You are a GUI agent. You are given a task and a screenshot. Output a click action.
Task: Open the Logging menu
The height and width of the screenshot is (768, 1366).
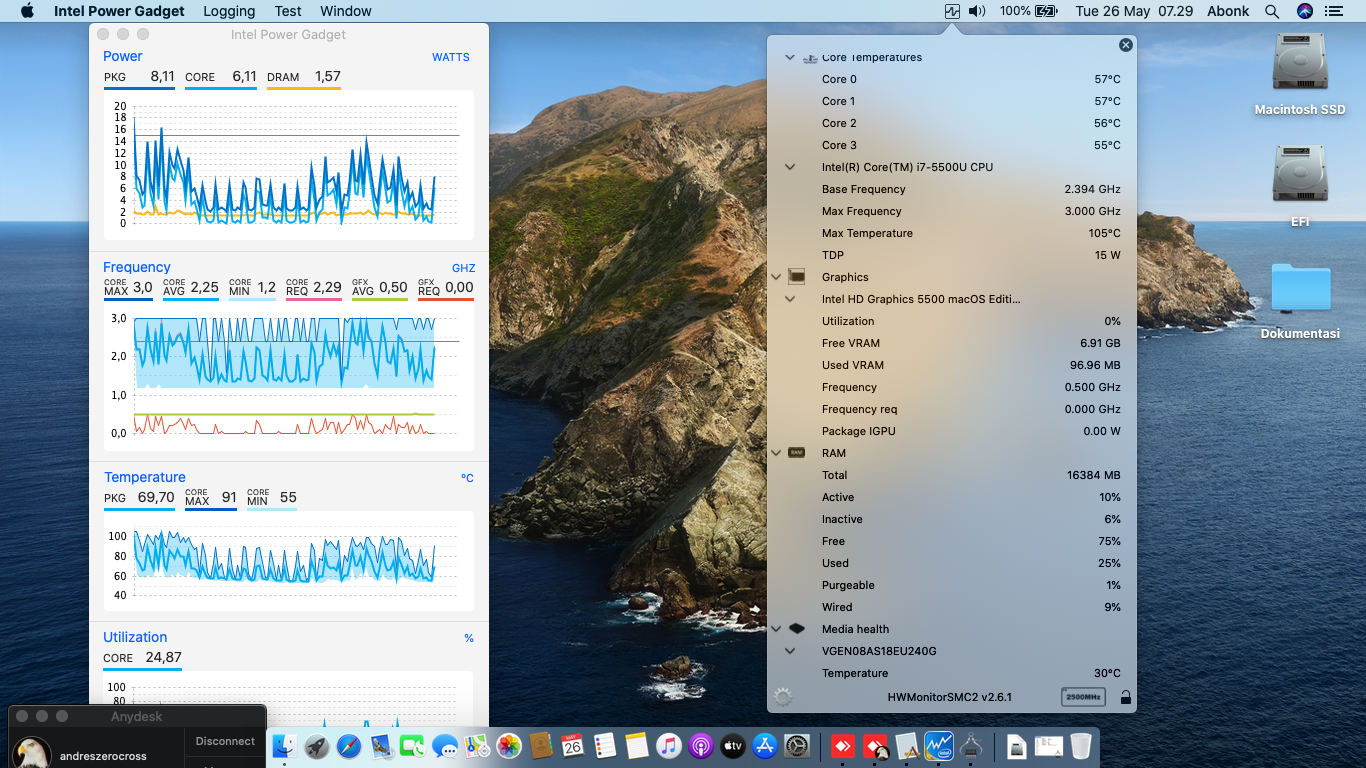[x=228, y=11]
